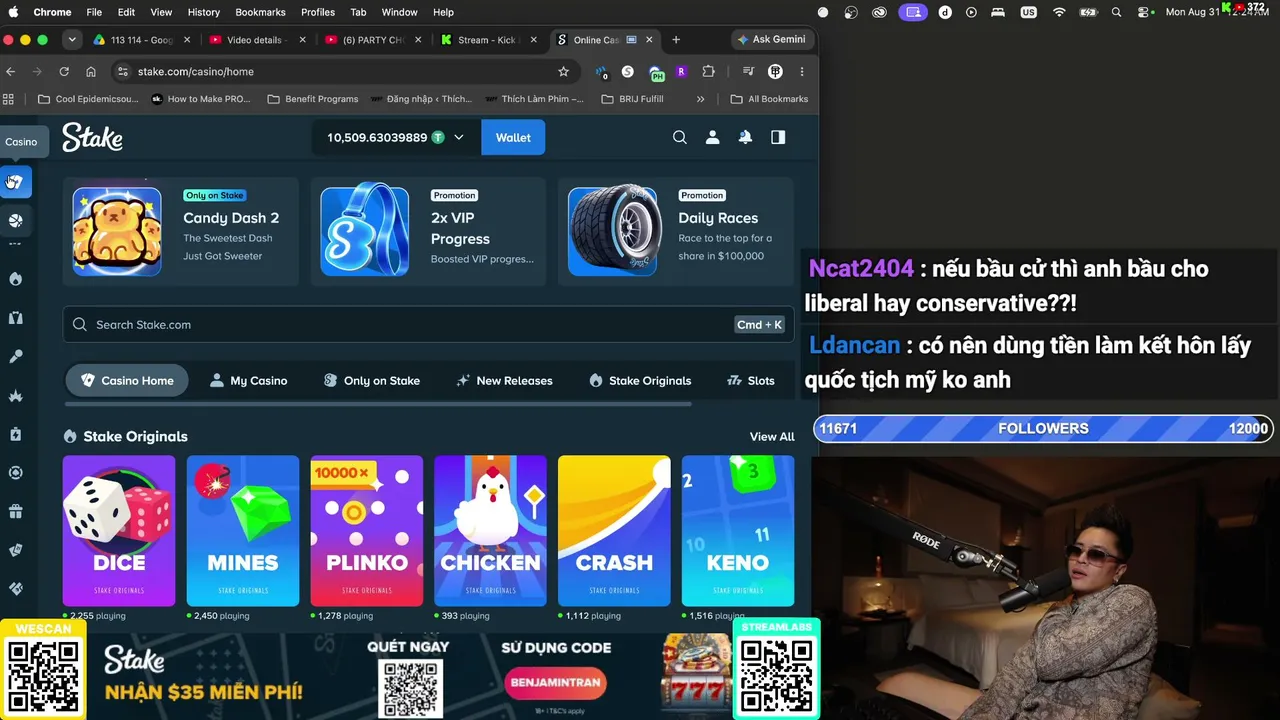
Task: Open the Casino section in Stake sidebar
Action: (16, 182)
